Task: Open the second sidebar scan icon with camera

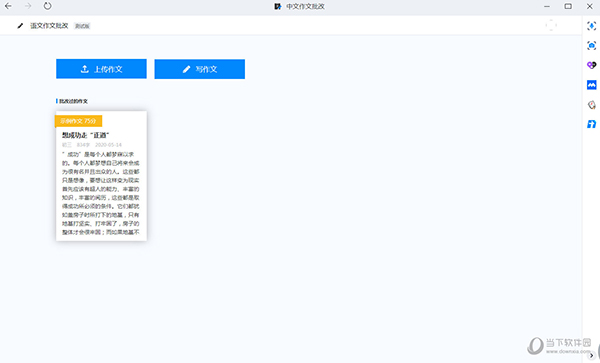Action: click(x=592, y=46)
